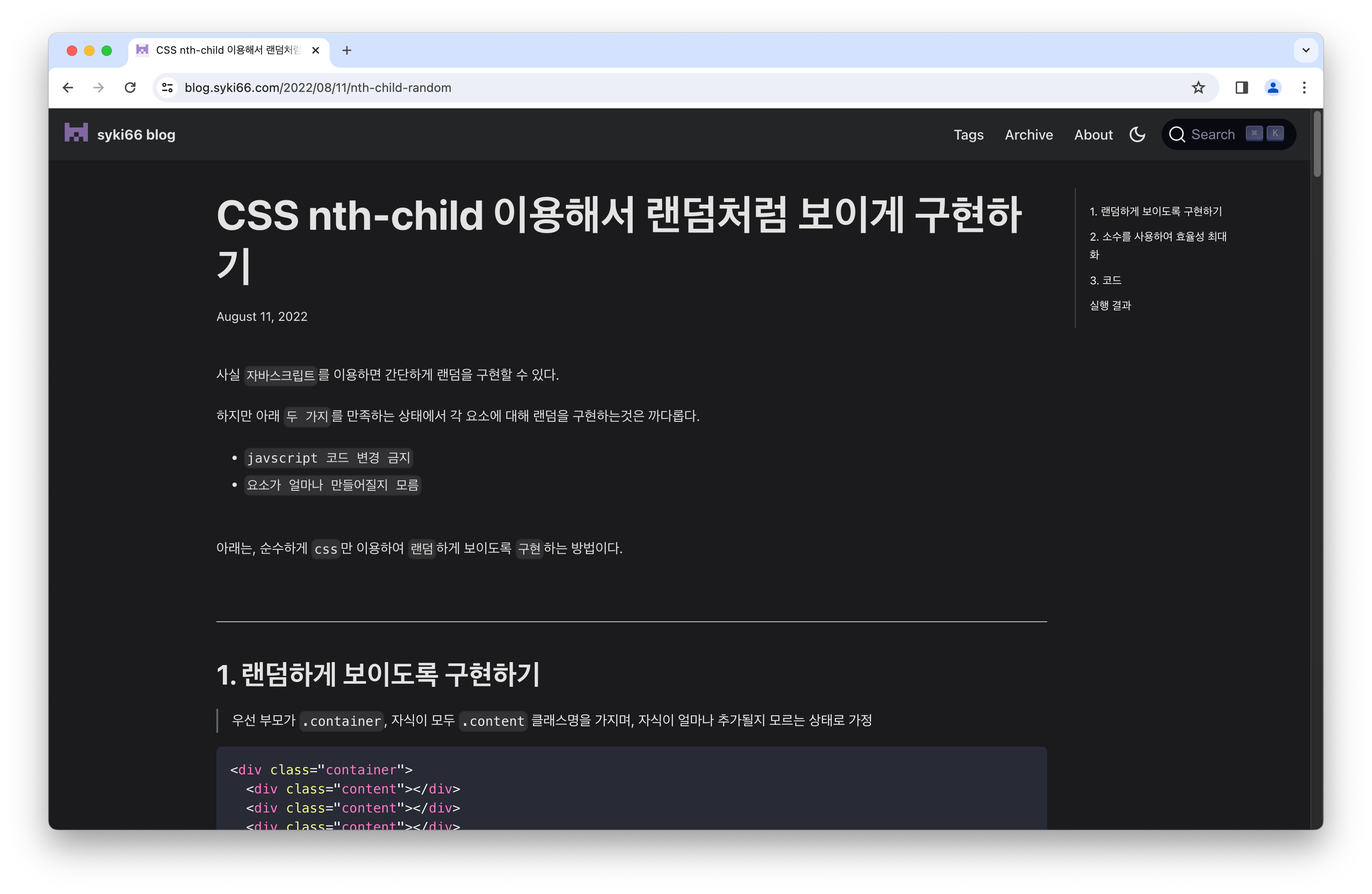
Task: Jump to '실행 결과' in table of contents
Action: pos(1110,306)
